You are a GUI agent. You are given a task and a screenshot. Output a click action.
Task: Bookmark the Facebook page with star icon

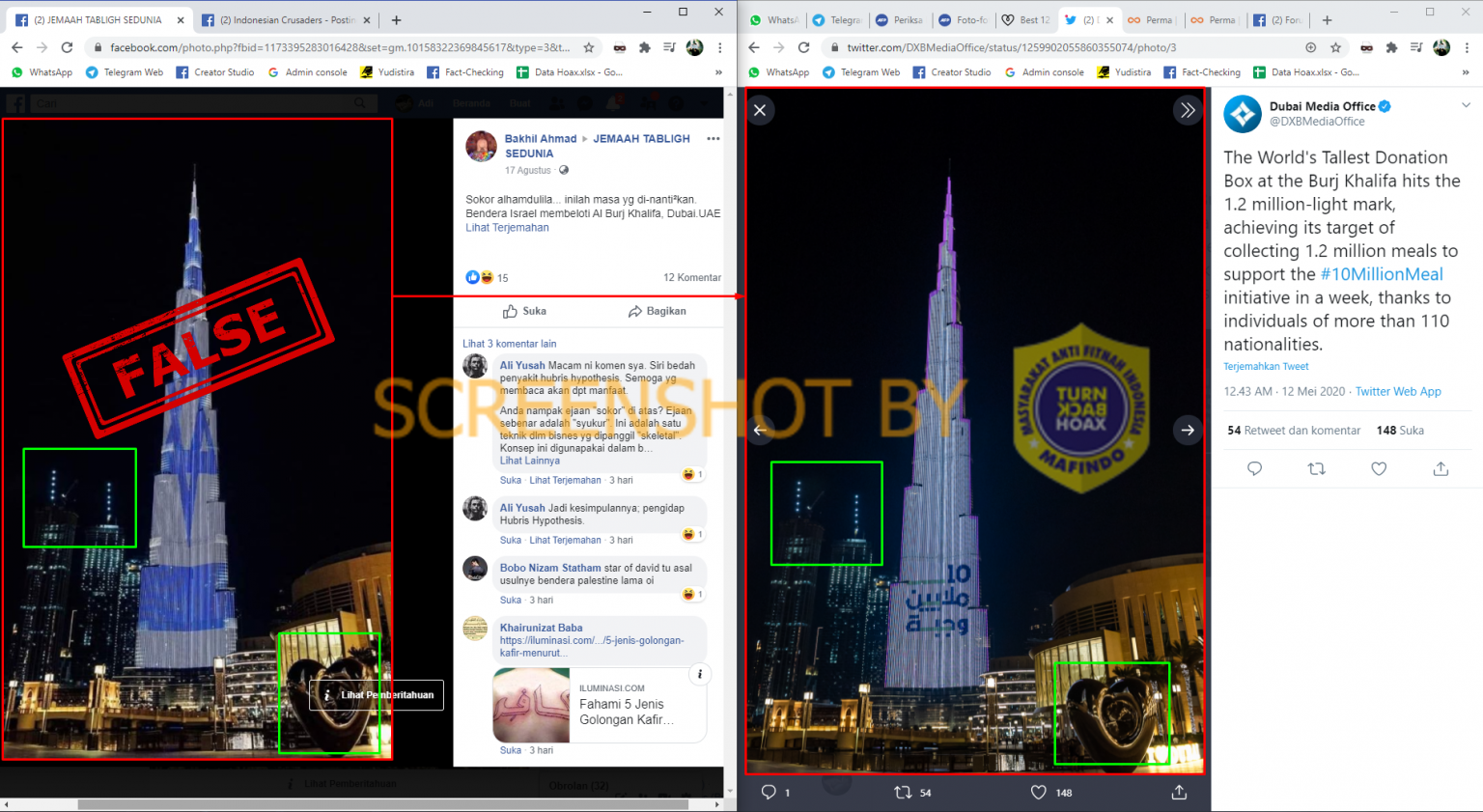coord(589,47)
